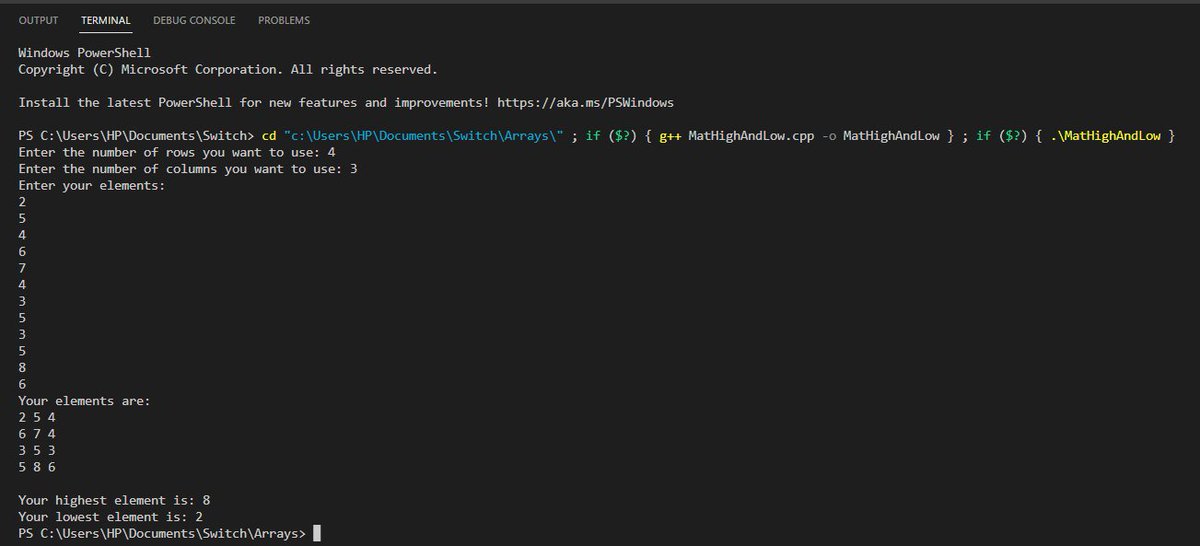Click the 'Enter your elements:' line
This screenshot has height=546, width=1200.
pos(92,186)
